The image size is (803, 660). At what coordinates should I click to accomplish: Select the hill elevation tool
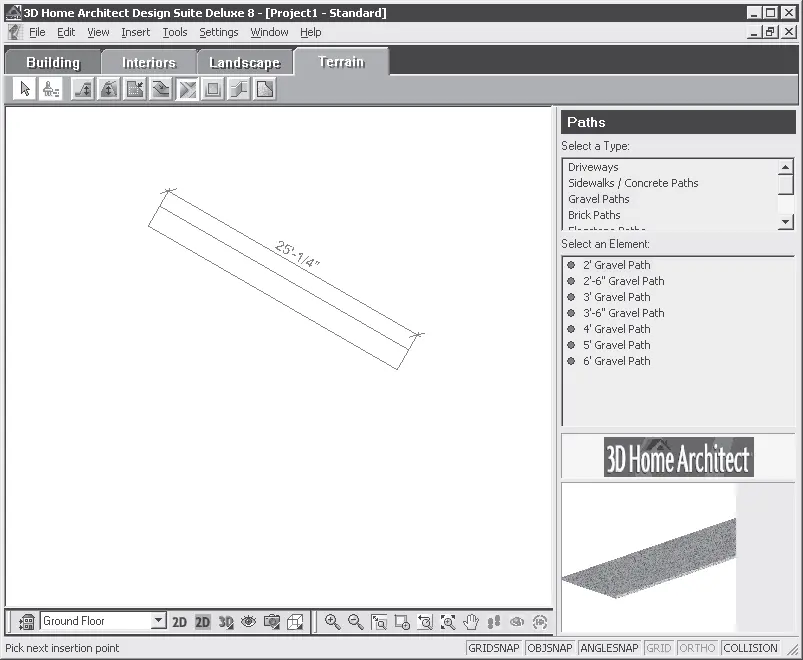[x=109, y=89]
